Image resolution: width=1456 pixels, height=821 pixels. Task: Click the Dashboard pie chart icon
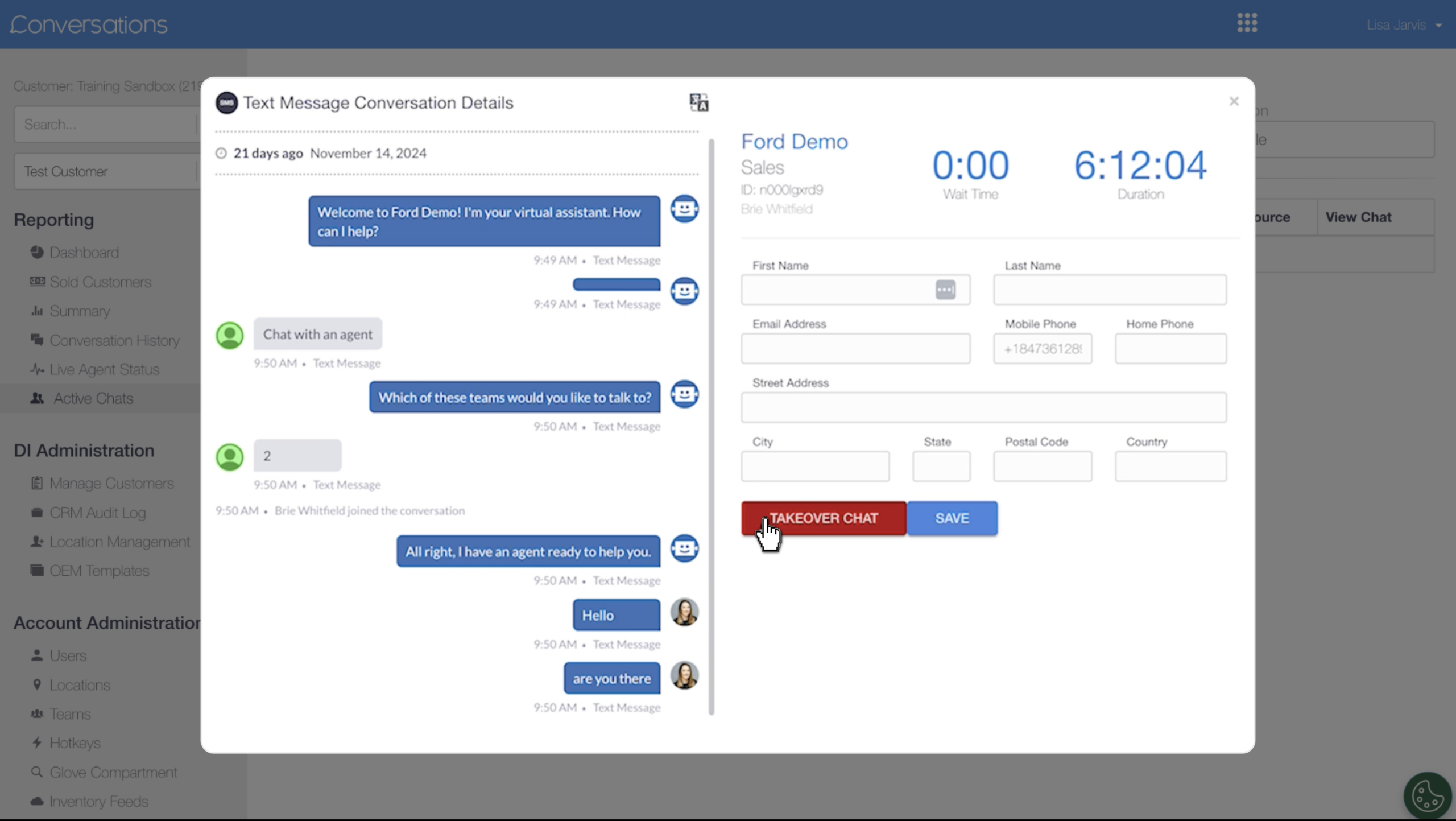[x=37, y=252]
